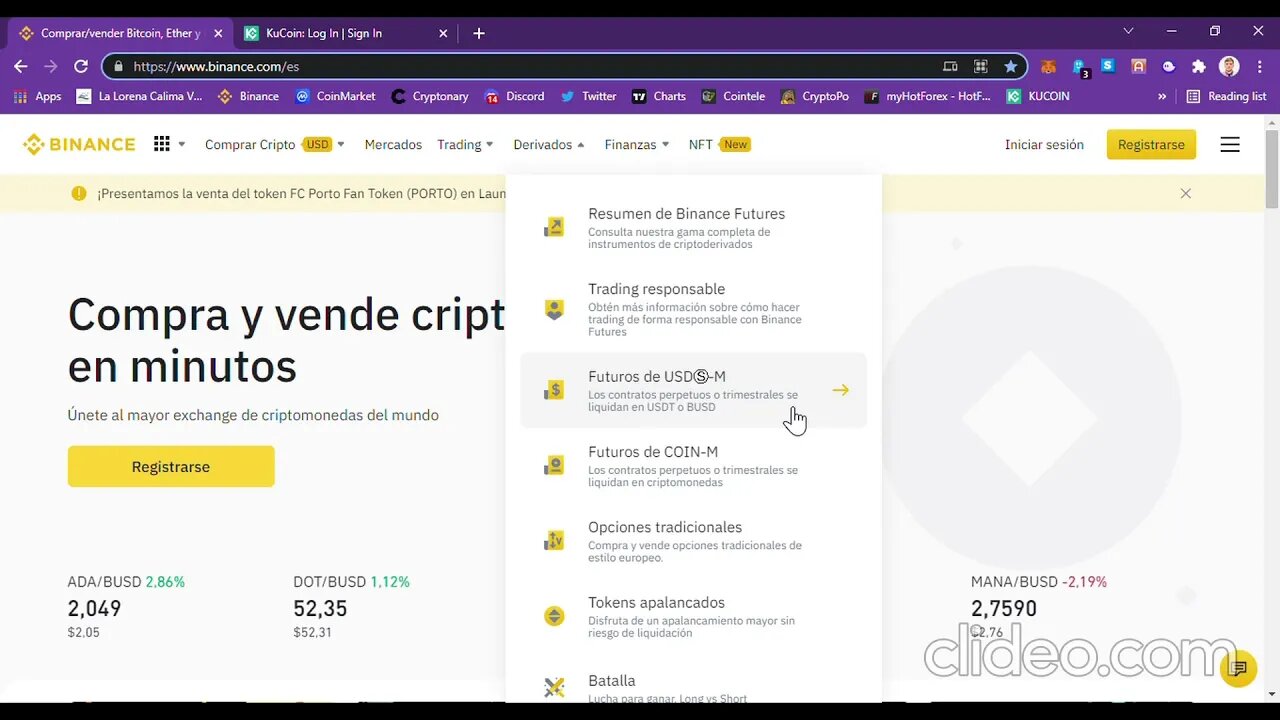Open the Charts bookmark

[659, 96]
